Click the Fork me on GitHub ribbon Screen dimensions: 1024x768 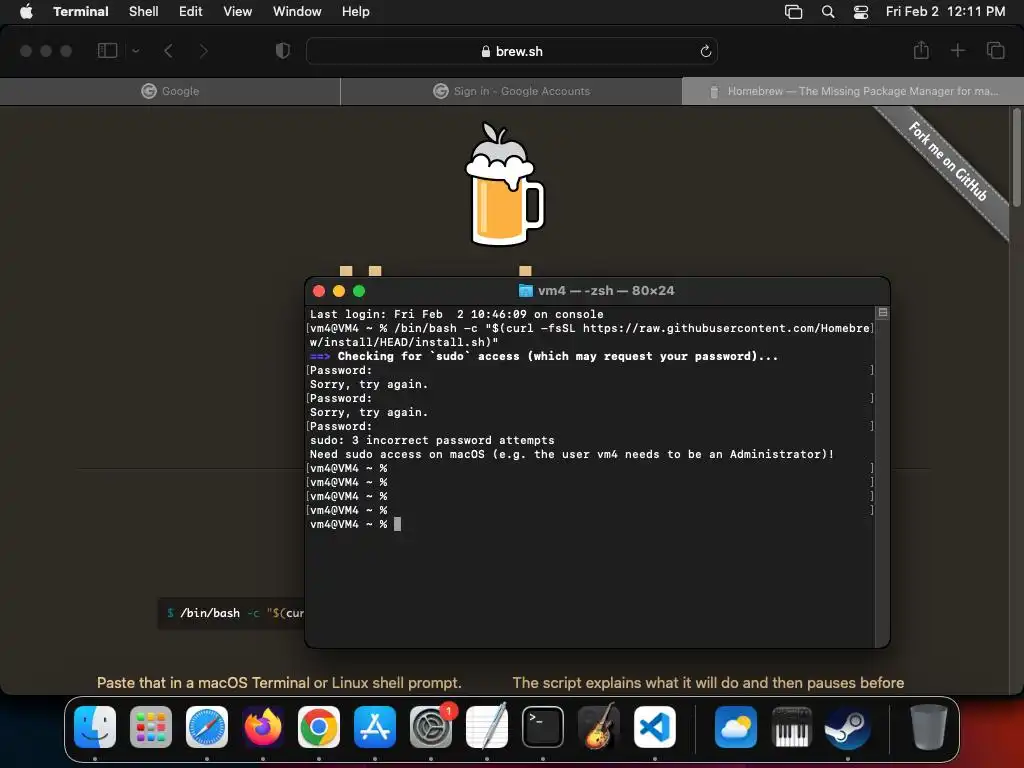(948, 161)
